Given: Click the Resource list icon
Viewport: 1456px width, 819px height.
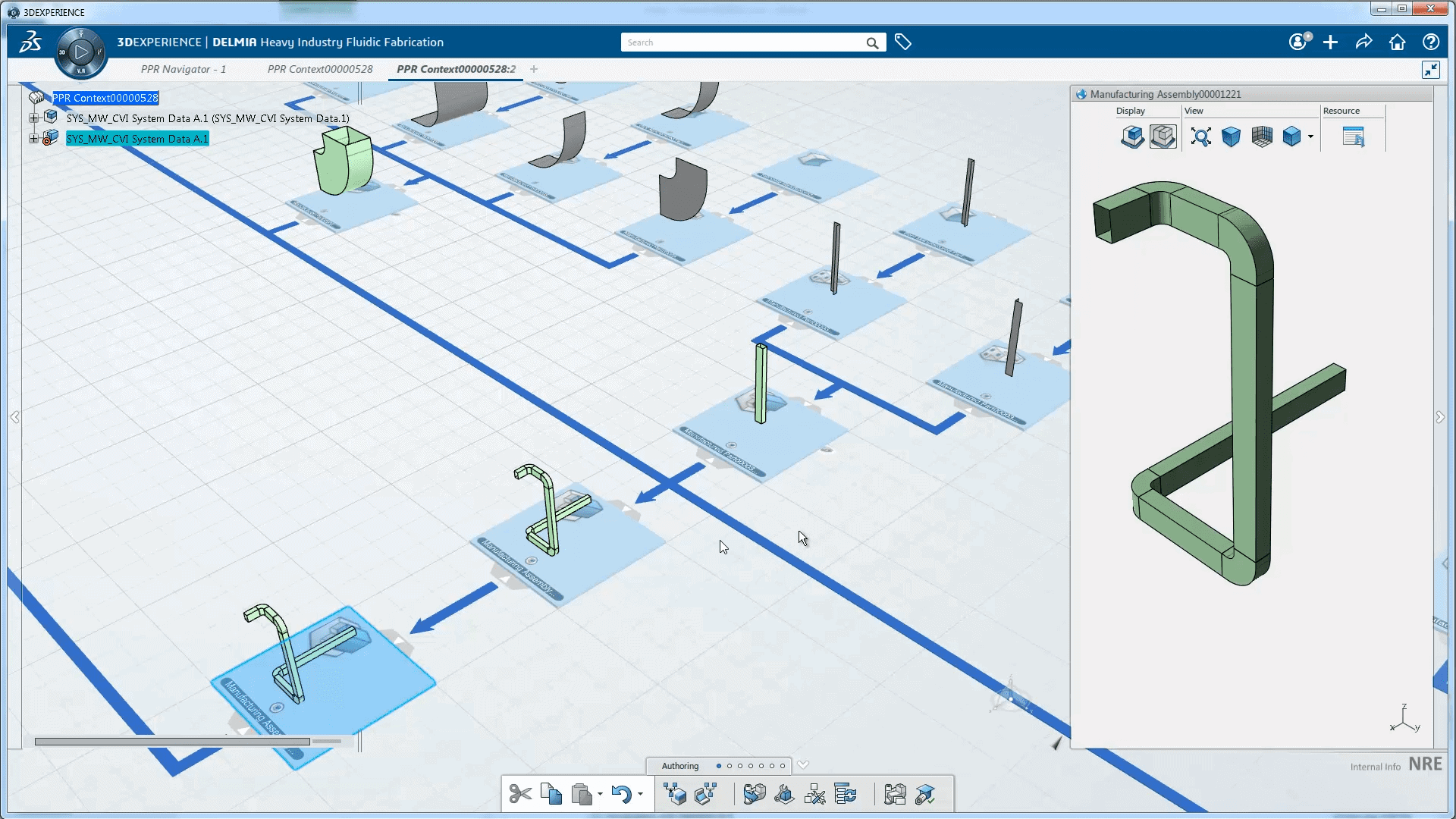Looking at the screenshot, I should click(x=1353, y=136).
